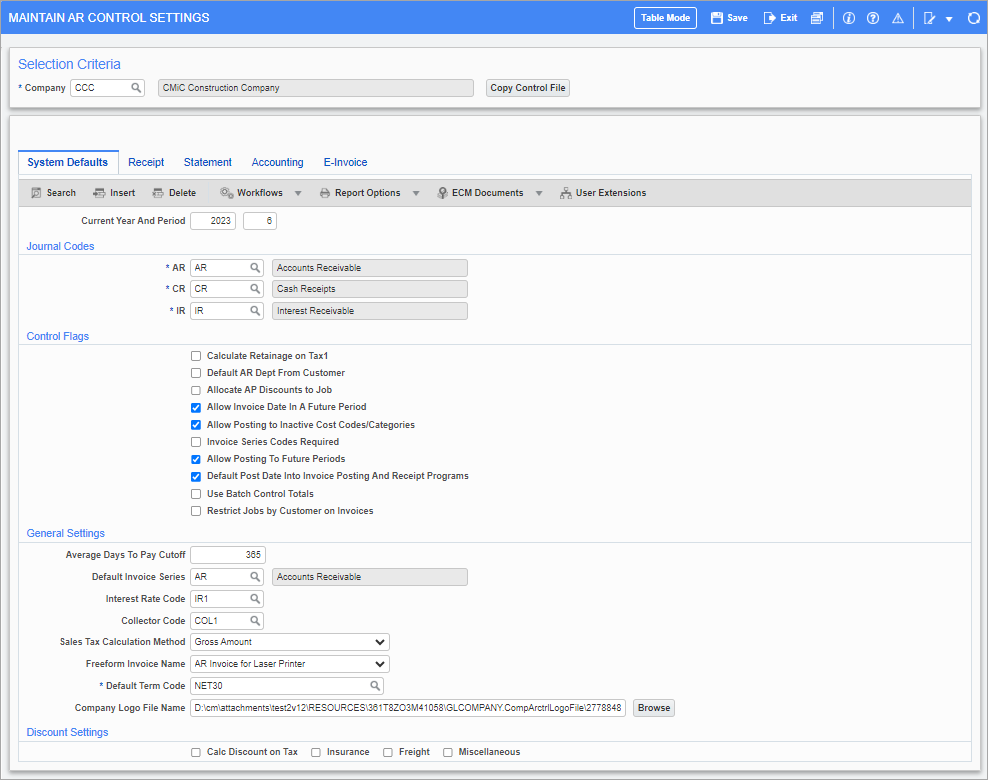Click the Insert icon on the toolbar

point(113,192)
